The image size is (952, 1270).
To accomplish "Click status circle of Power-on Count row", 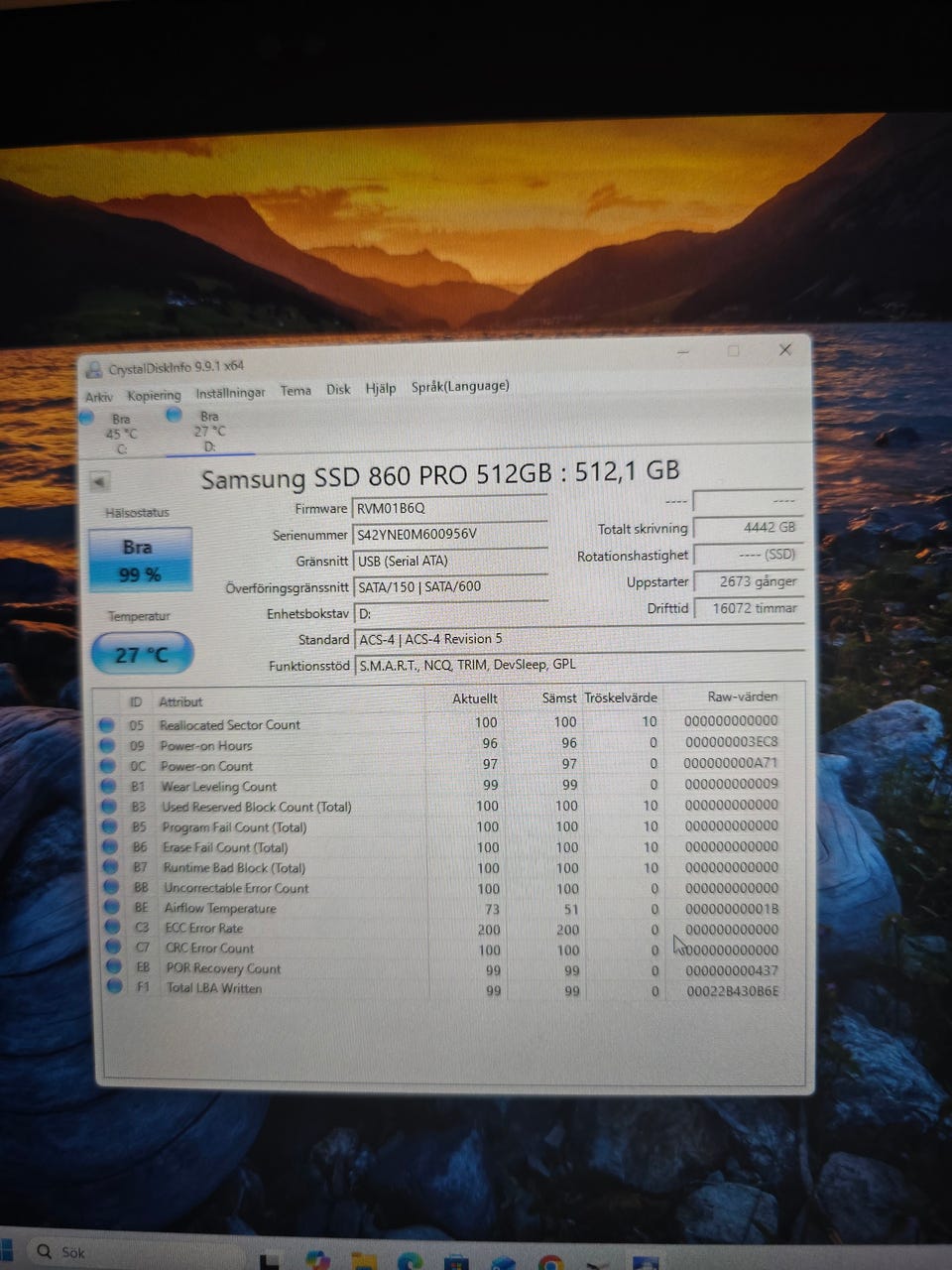I will (x=107, y=766).
